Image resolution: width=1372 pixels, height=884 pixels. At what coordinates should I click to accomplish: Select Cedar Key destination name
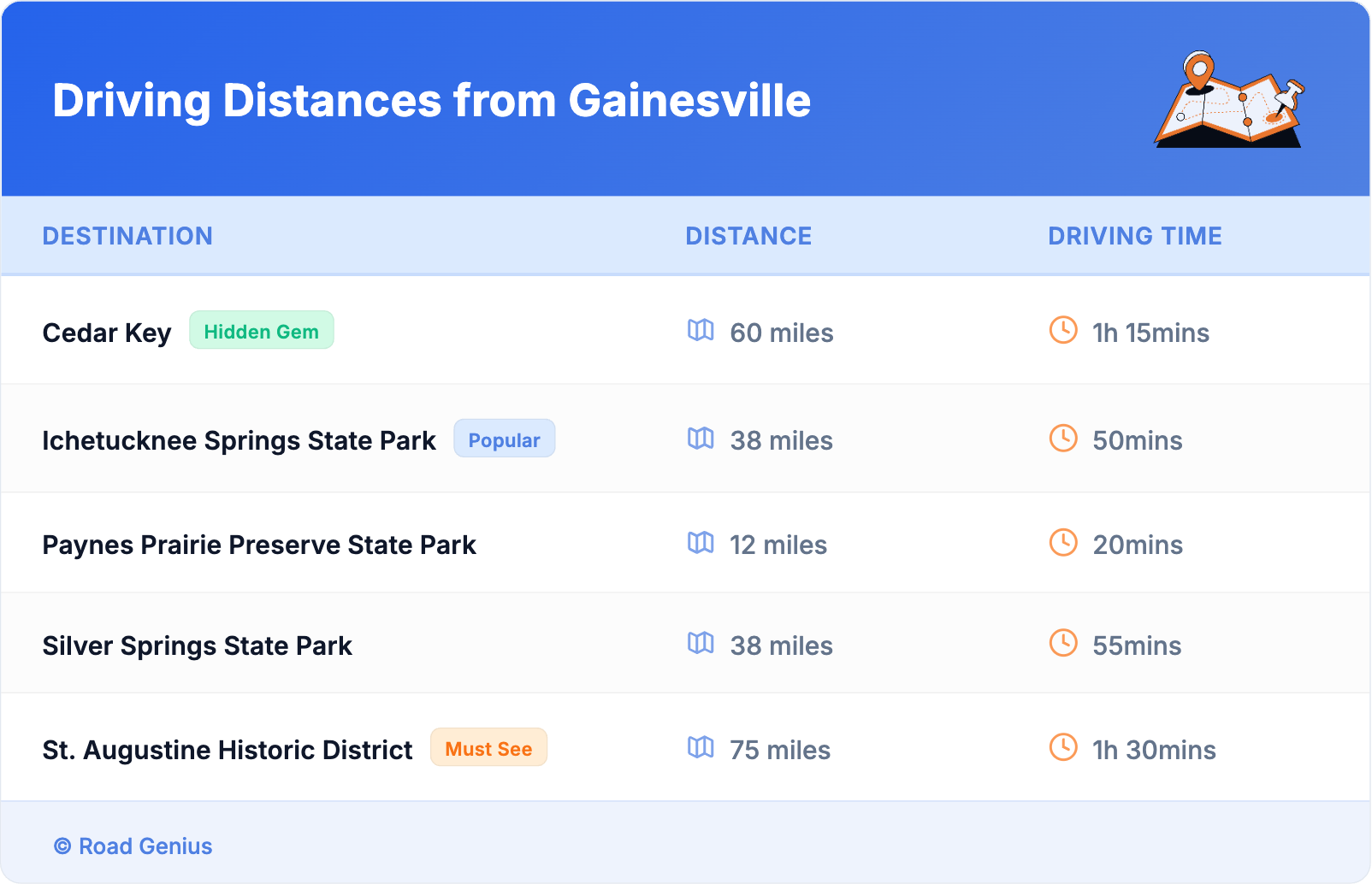point(107,333)
